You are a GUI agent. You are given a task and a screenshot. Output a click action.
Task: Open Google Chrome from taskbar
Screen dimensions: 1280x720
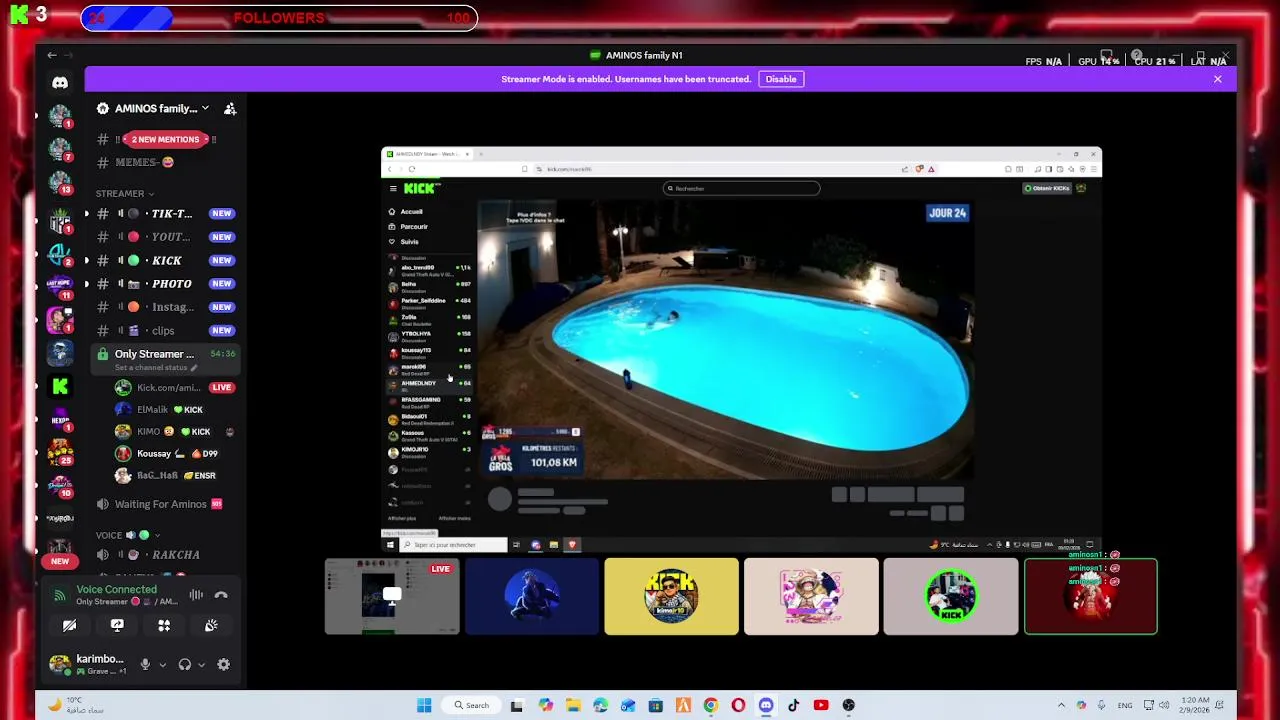[x=711, y=705]
